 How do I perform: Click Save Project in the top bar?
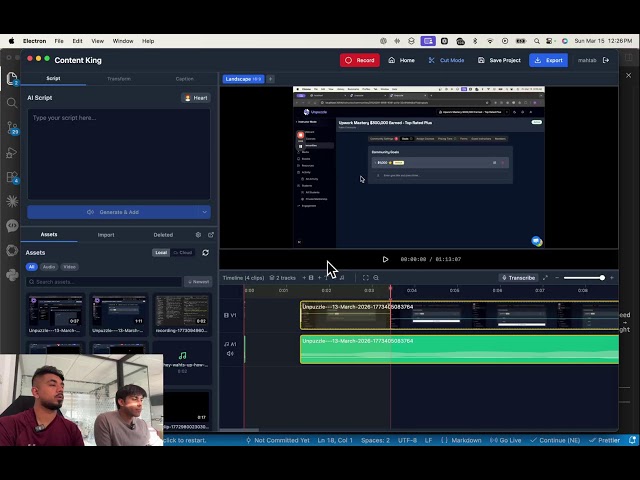[499, 60]
